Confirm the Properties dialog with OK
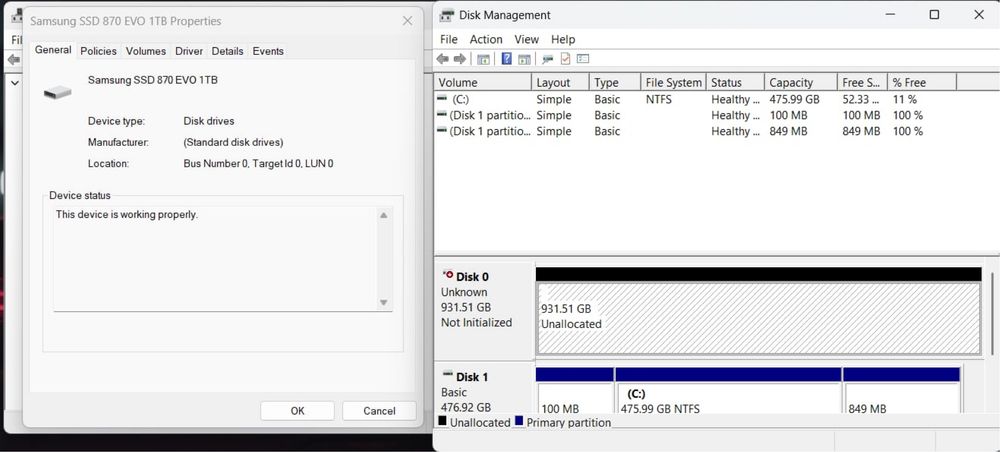The height and width of the screenshot is (452, 1000). coord(297,411)
